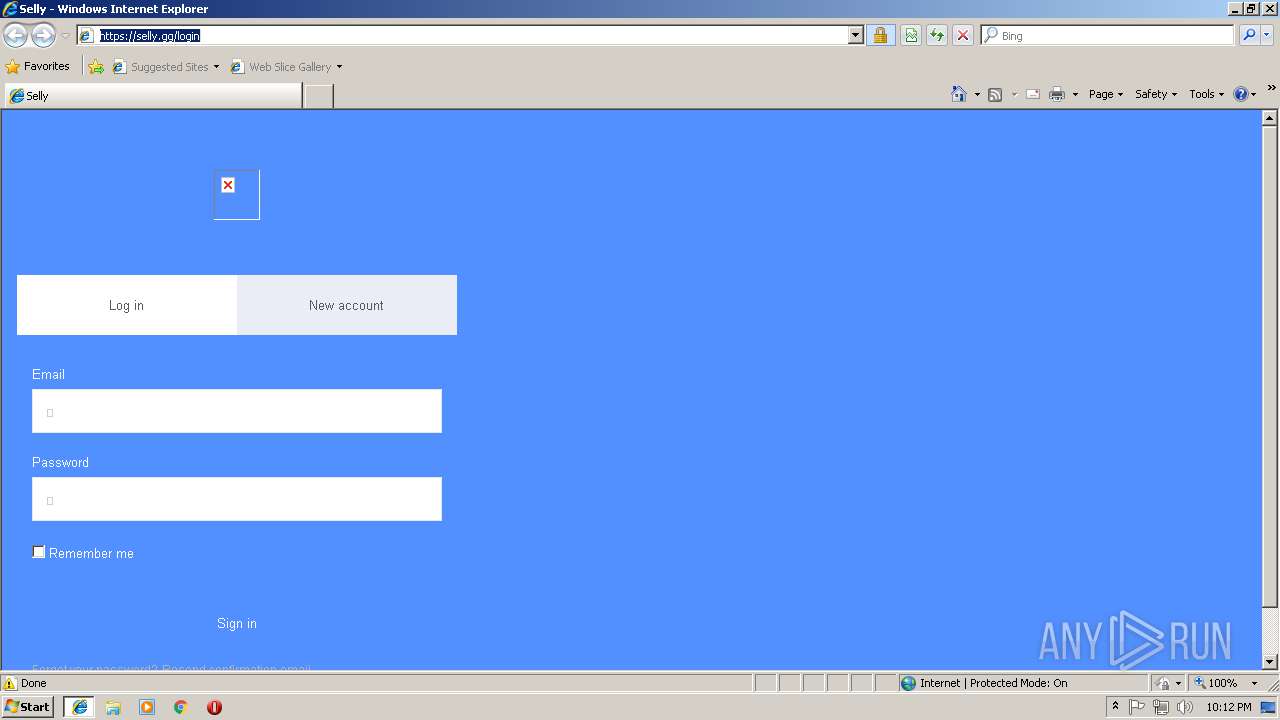Click the security lock icon
The image size is (1280, 720).
coord(880,35)
